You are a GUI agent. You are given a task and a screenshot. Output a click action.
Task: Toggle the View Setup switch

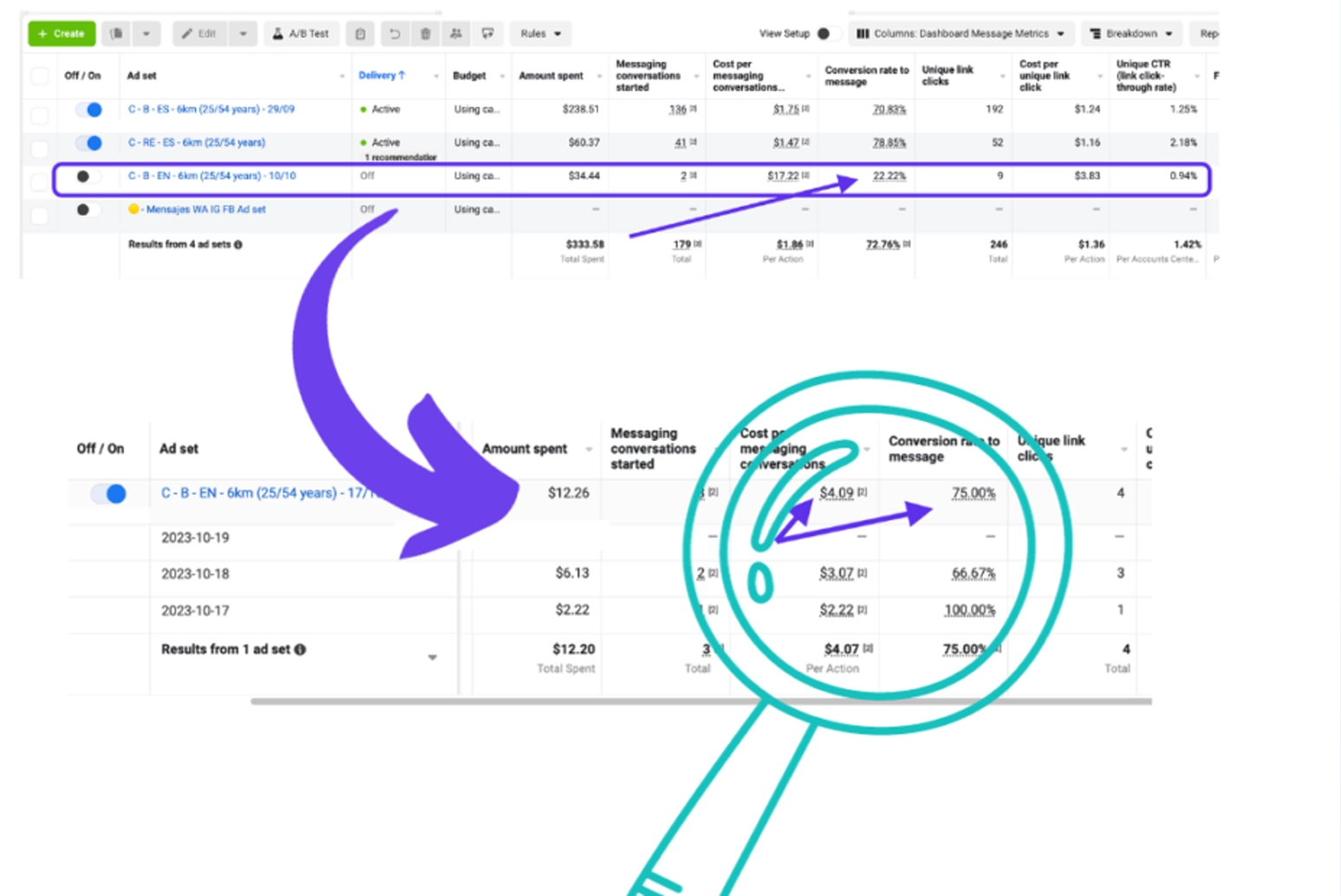coord(828,34)
